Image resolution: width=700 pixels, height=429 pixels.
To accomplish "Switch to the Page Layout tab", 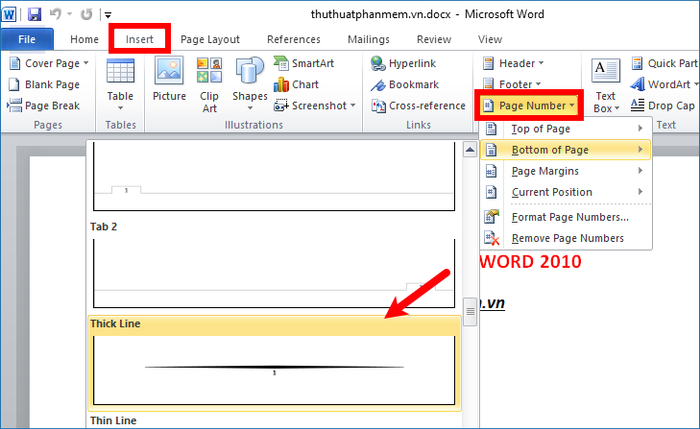I will click(210, 39).
